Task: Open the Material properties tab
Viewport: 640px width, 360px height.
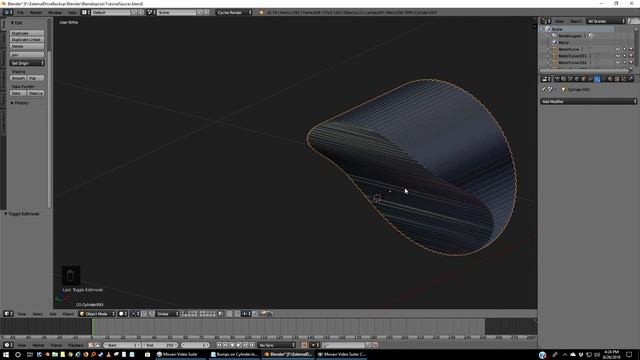Action: coord(610,79)
